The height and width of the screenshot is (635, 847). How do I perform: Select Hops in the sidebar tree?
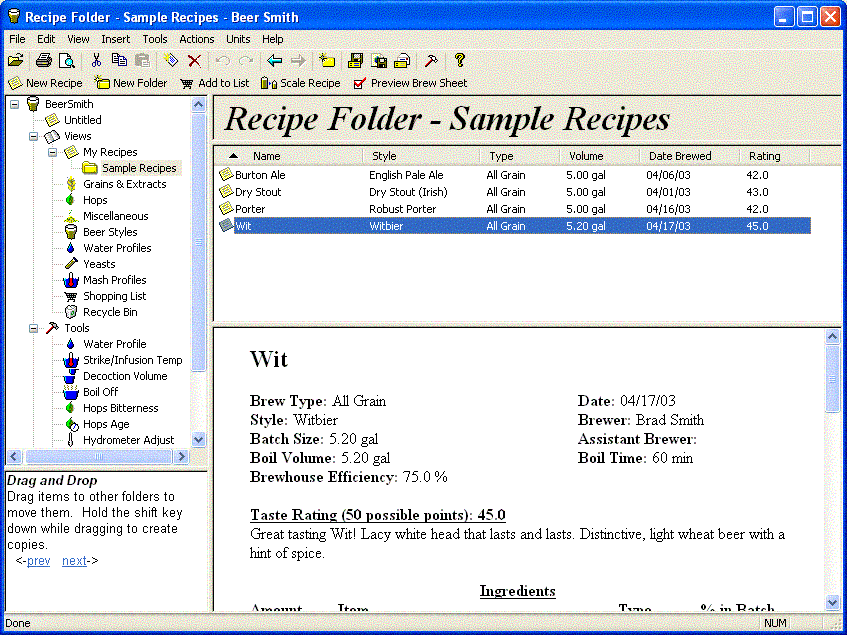tap(95, 200)
